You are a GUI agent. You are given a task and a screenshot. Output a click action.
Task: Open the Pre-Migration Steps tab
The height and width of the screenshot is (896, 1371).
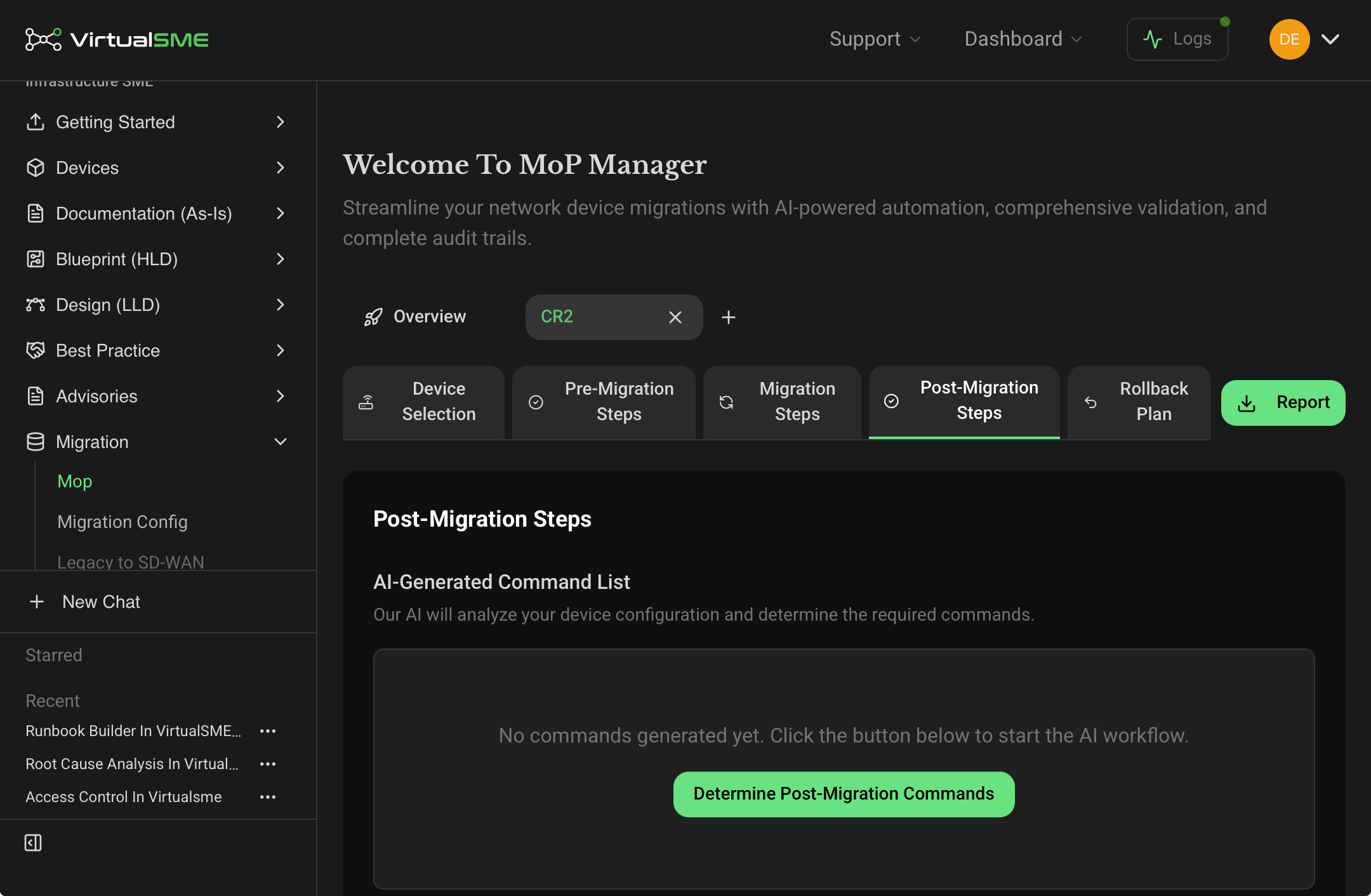604,402
